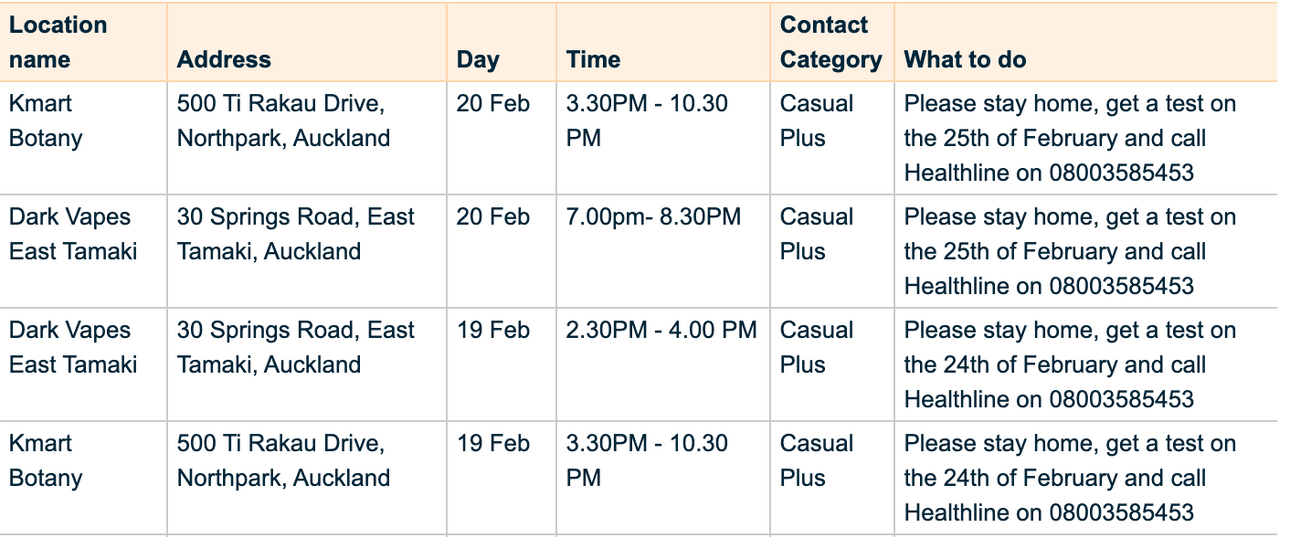Select the instructions cell for Dark Vapes 19 Feb
The width and height of the screenshot is (1290, 537).
(x=1069, y=364)
